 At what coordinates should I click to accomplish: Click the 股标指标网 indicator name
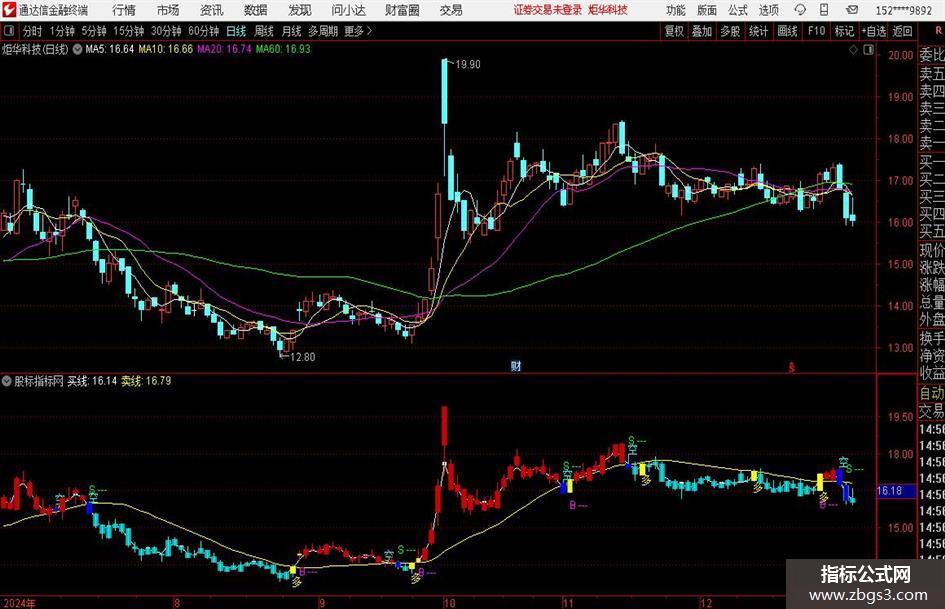[39, 381]
